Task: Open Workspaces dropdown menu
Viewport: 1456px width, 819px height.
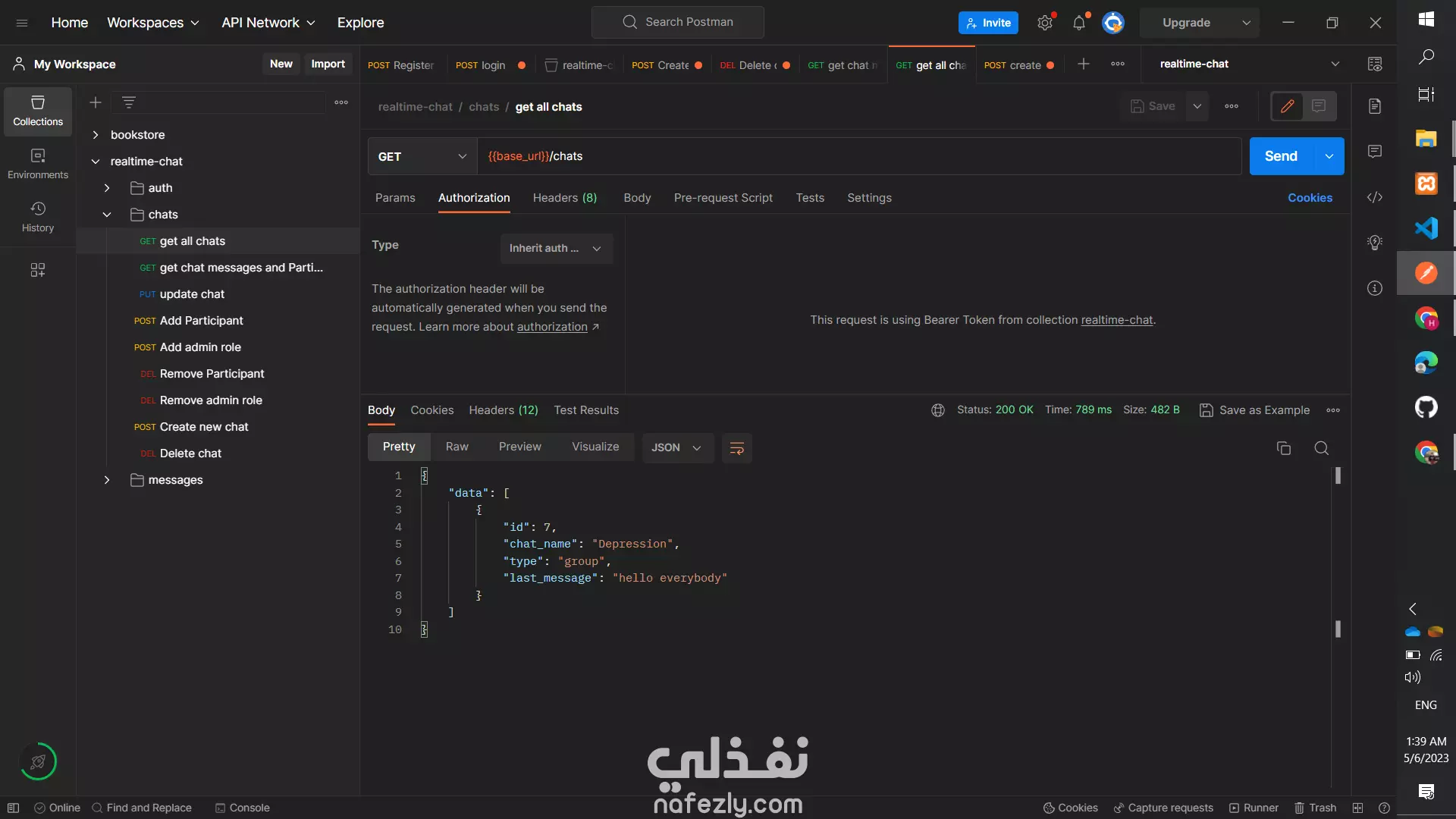Action: pyautogui.click(x=152, y=23)
